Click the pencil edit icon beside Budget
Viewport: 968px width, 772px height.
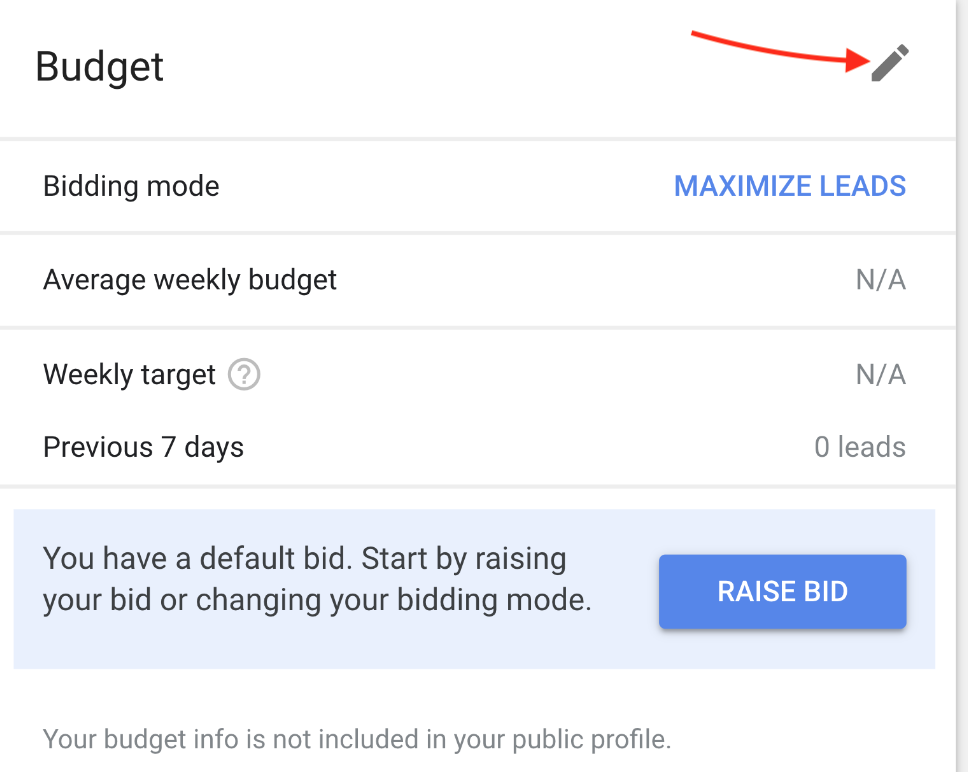click(x=890, y=63)
